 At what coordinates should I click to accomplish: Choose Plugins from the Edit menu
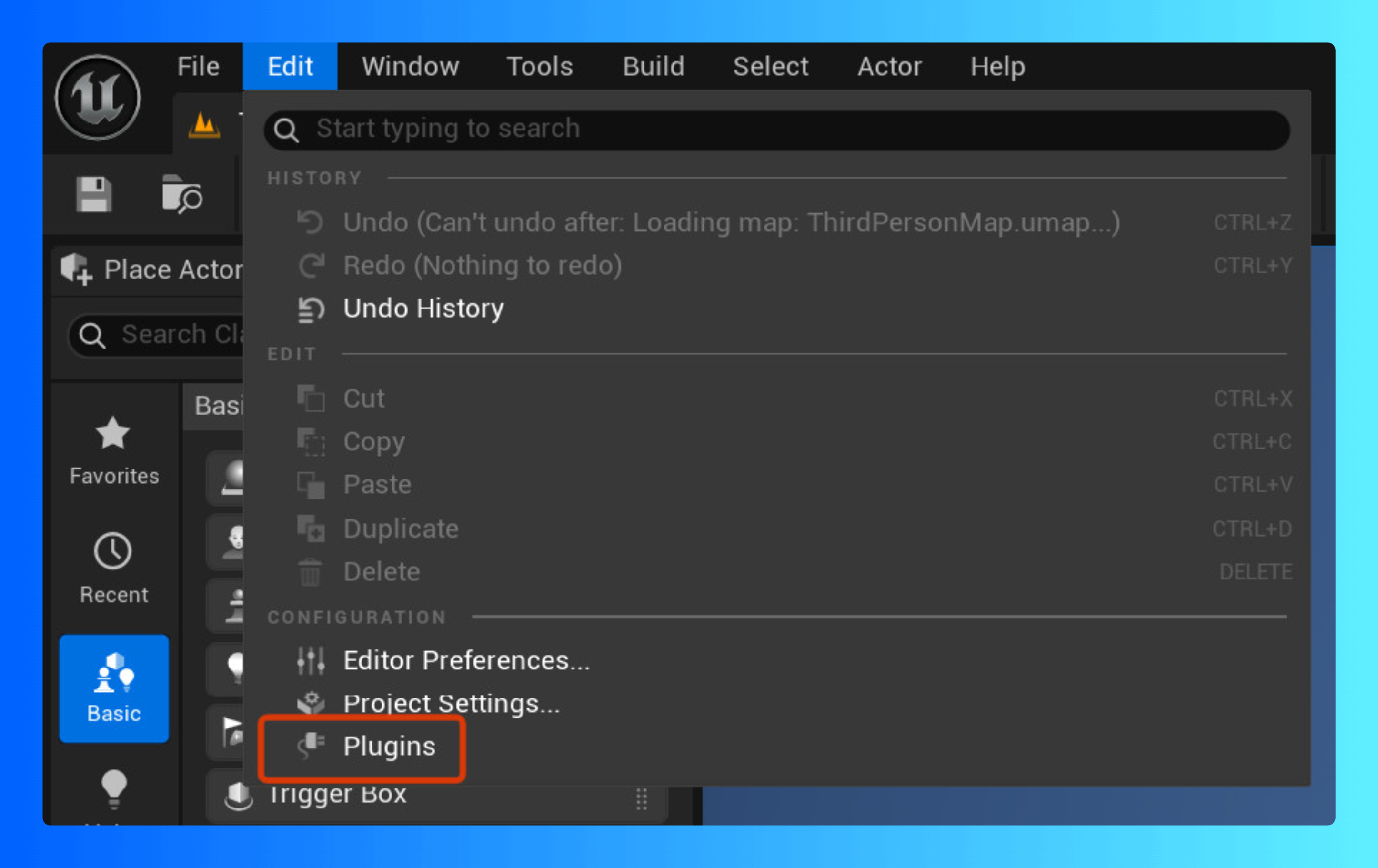pyautogui.click(x=389, y=746)
